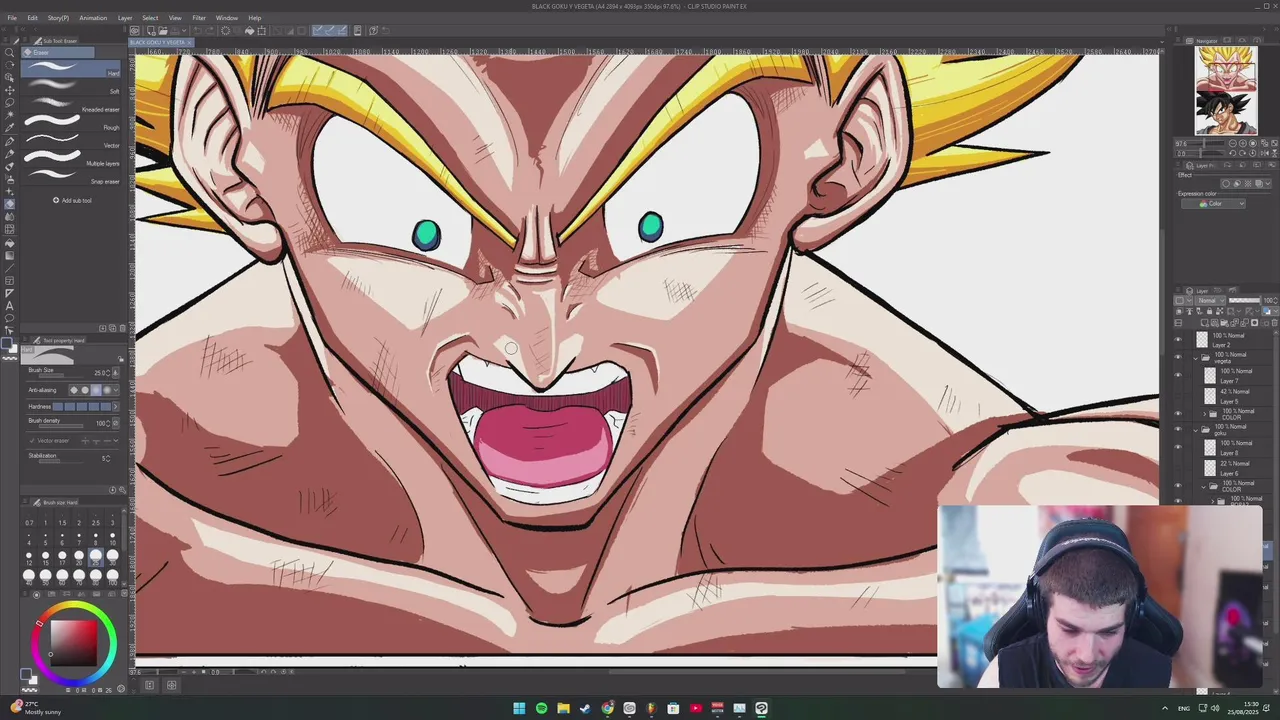
Task: Open the Layer menu
Action: (x=125, y=18)
